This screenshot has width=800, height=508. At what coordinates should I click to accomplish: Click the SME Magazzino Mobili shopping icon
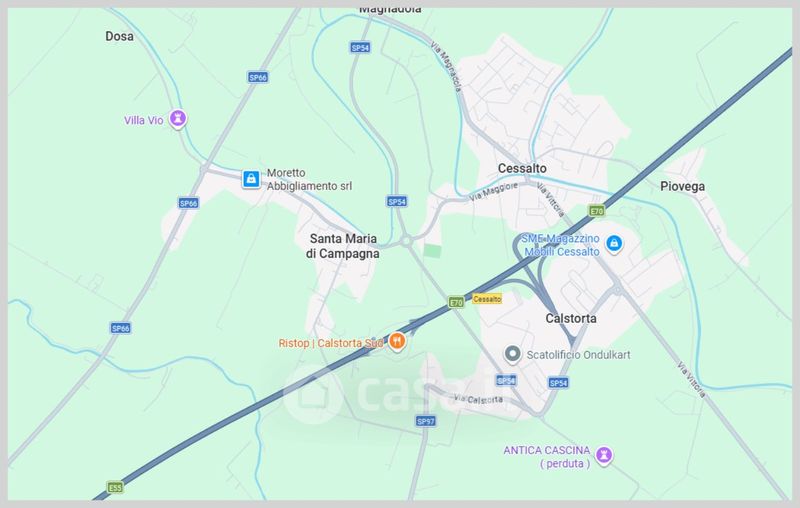click(x=614, y=244)
